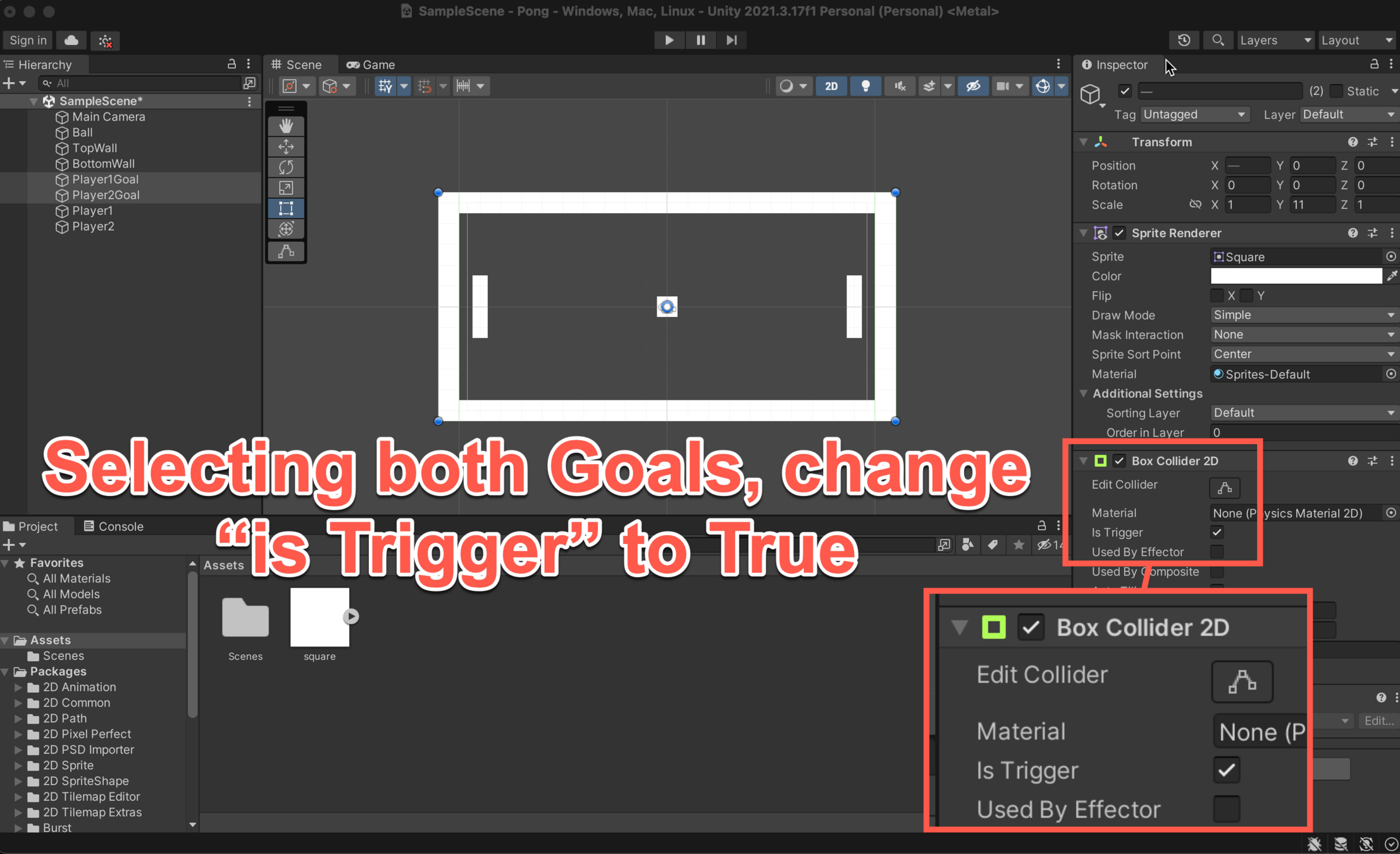This screenshot has height=854, width=1400.
Task: Toggle the 2D view mode button
Action: pyautogui.click(x=831, y=86)
